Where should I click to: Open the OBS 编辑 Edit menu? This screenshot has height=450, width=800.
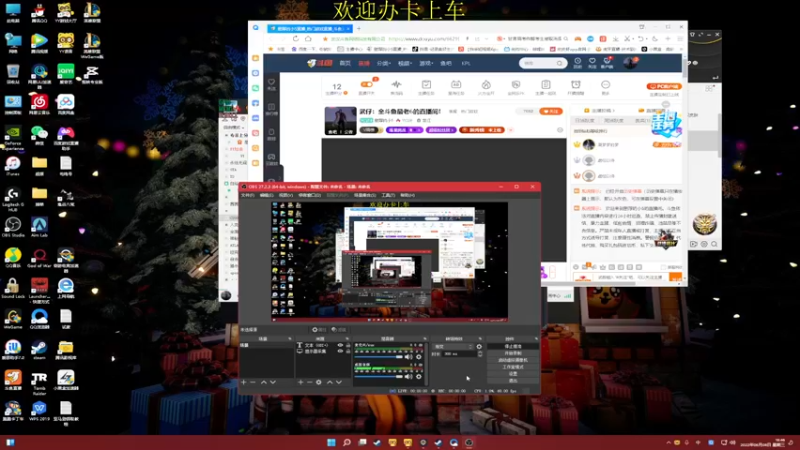(266, 195)
